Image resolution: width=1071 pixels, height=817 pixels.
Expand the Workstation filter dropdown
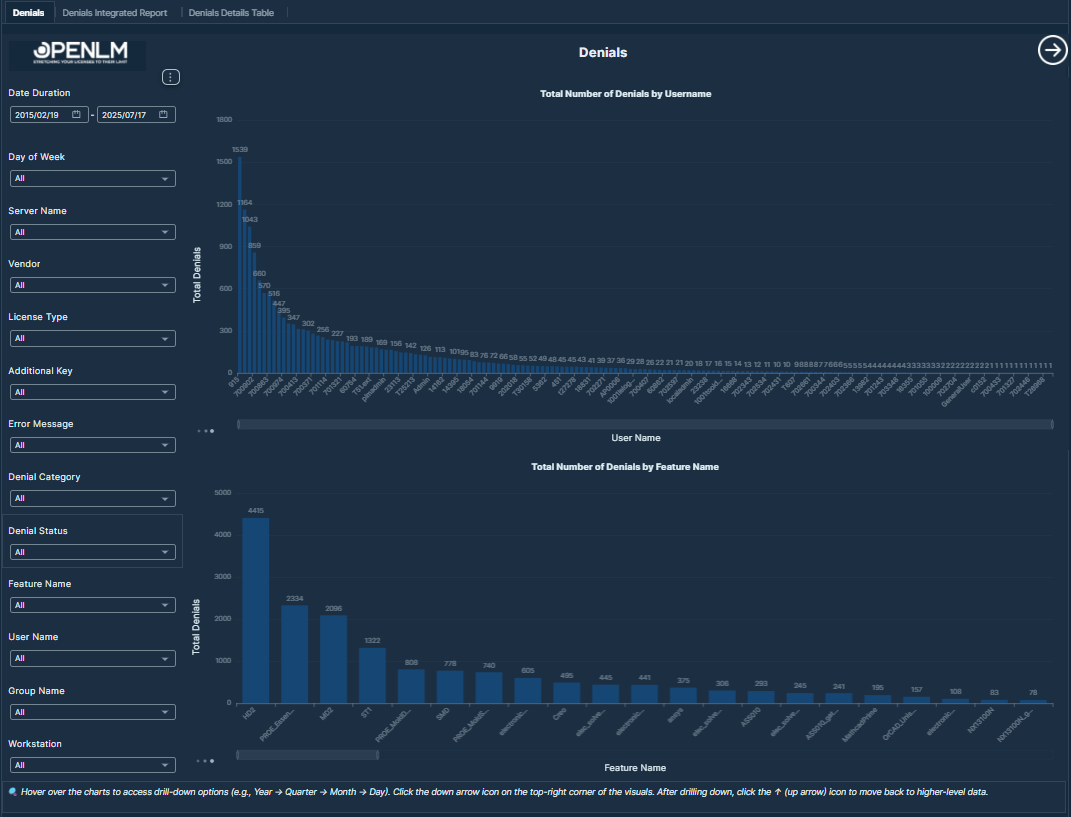(92, 765)
